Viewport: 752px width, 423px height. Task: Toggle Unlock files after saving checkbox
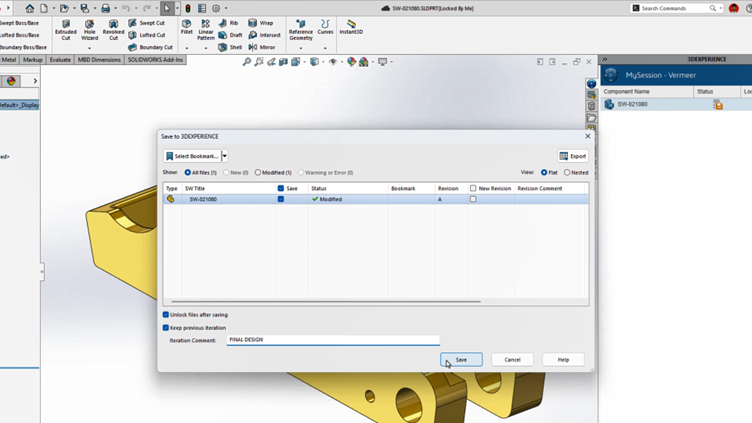166,315
